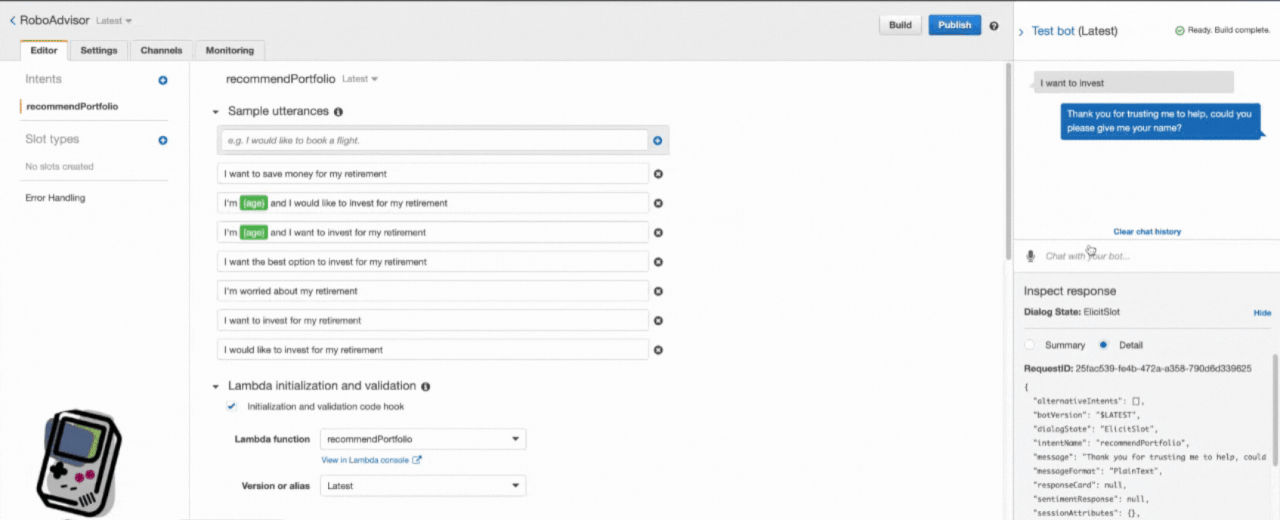Remove 'I want to invest for my retirement'
The image size is (1280, 520).
(658, 321)
